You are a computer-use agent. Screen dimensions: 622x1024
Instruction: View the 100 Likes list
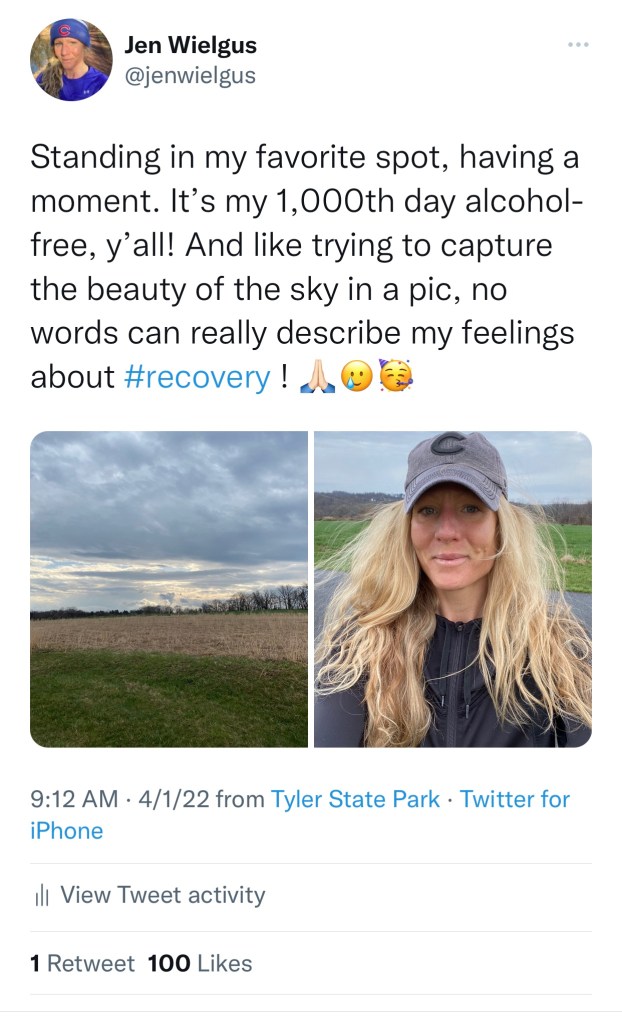tap(200, 964)
